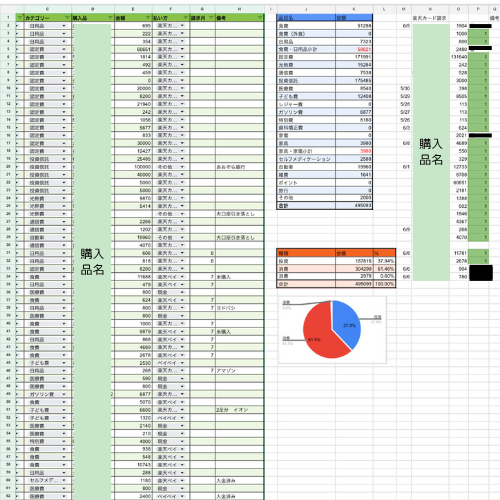The height and width of the screenshot is (500, 500).
Task: Select column E header
Action: [x=133, y=9]
